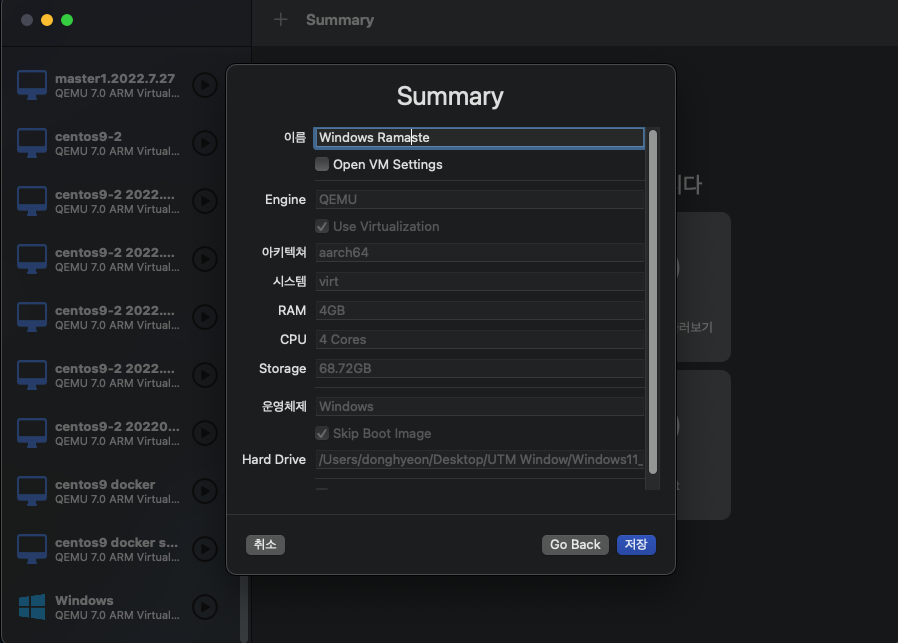Select the centos9 docker monitor icon
Viewport: 898px width, 643px height.
pos(32,491)
